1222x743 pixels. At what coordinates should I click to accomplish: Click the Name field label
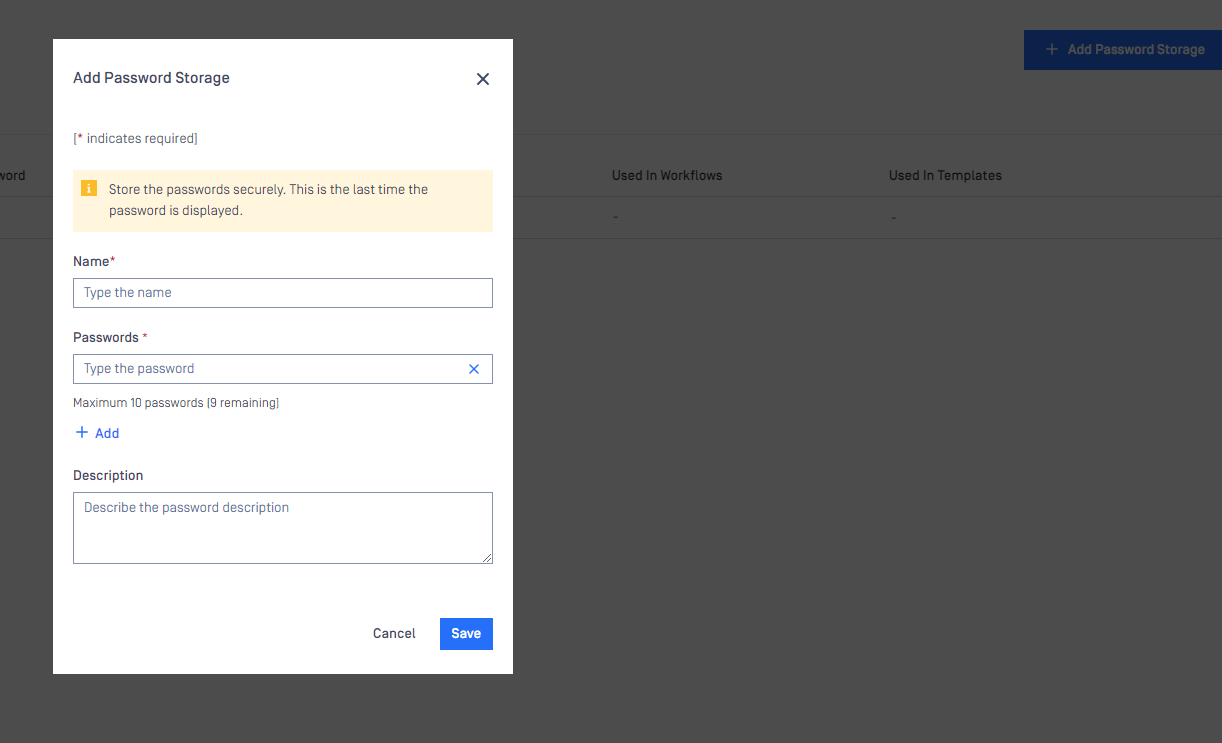(x=94, y=261)
